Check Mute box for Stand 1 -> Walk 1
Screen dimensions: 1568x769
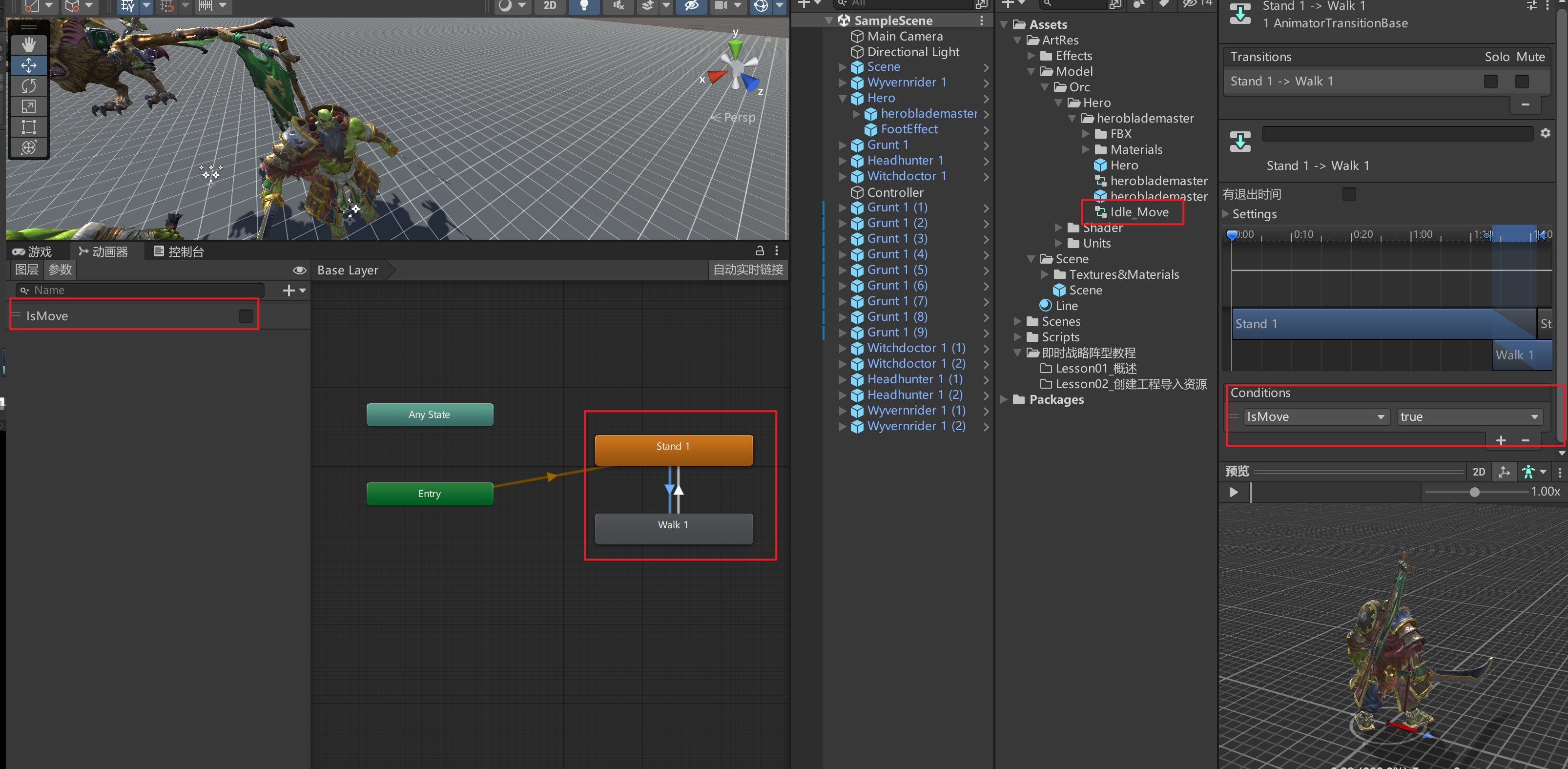coord(1522,82)
